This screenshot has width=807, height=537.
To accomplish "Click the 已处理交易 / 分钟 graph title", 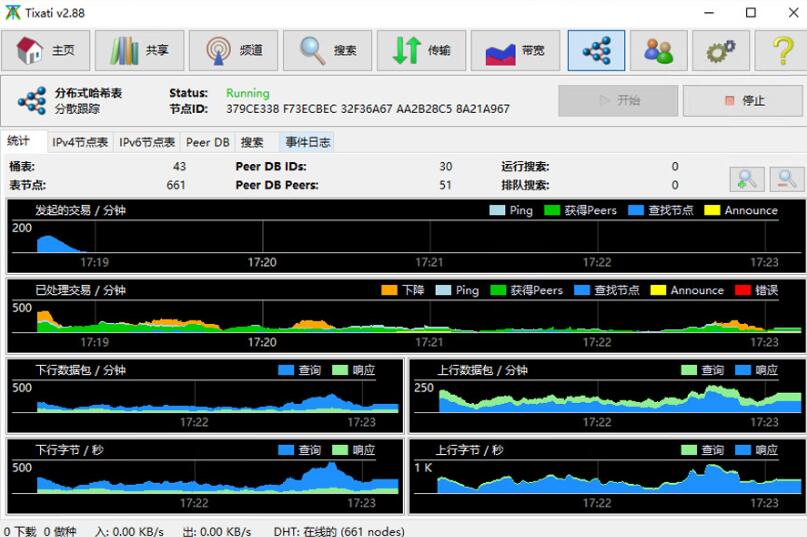I will pos(80,290).
